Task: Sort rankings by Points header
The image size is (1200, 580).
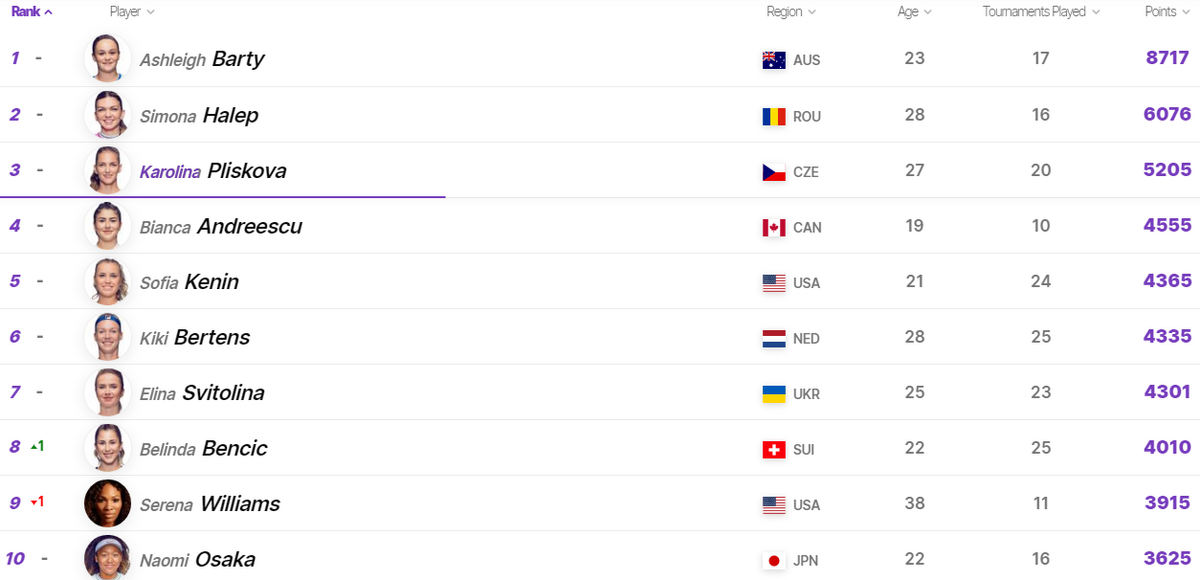Action: click(x=1167, y=12)
